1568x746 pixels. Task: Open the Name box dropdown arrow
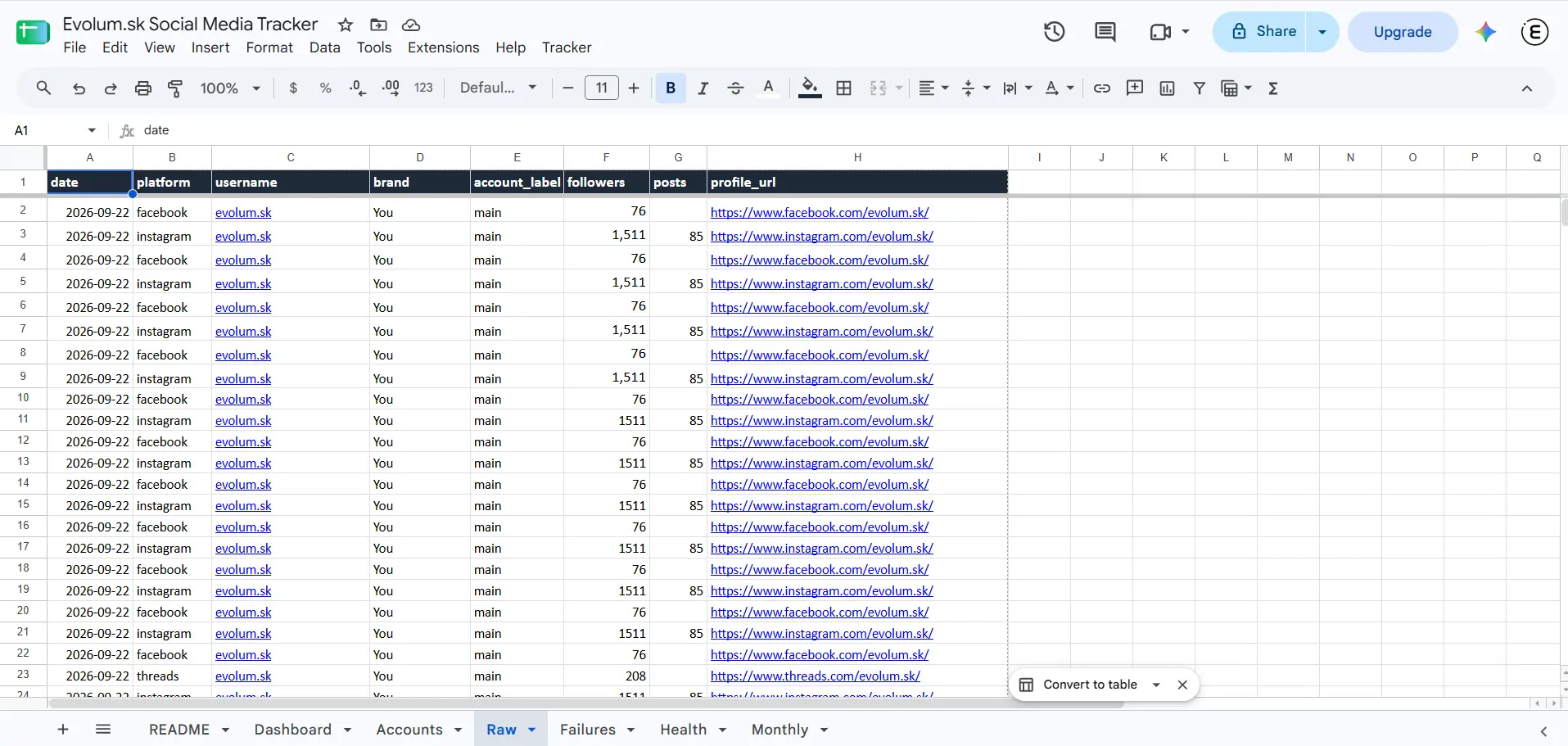92,130
